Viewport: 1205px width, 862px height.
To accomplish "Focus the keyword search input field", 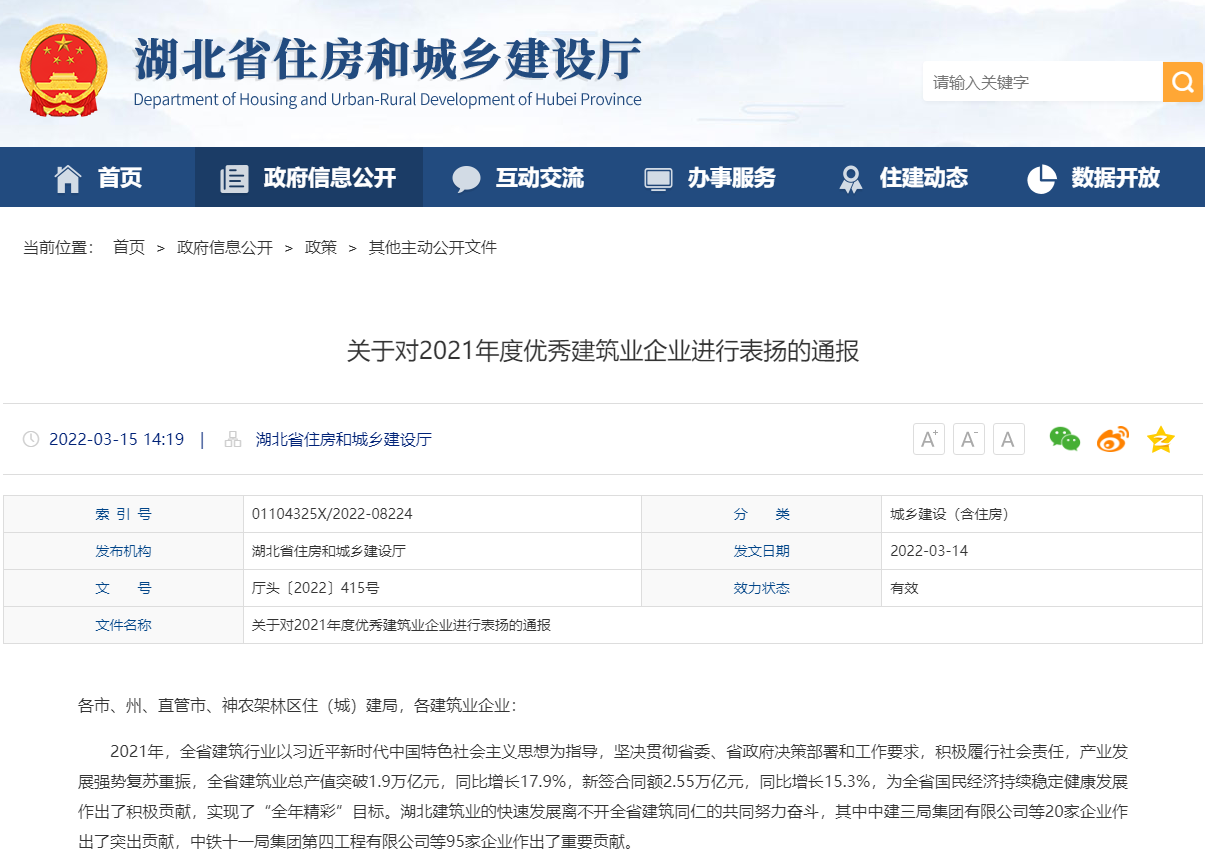I will coord(1040,82).
